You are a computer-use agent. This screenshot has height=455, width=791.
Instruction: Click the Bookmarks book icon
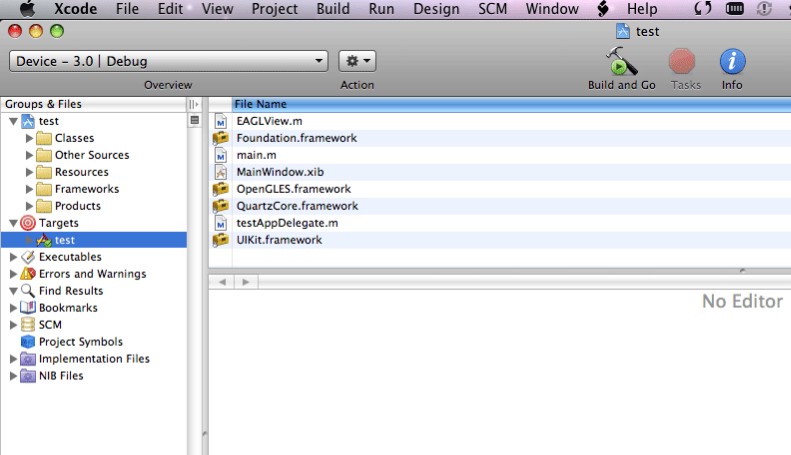point(28,308)
